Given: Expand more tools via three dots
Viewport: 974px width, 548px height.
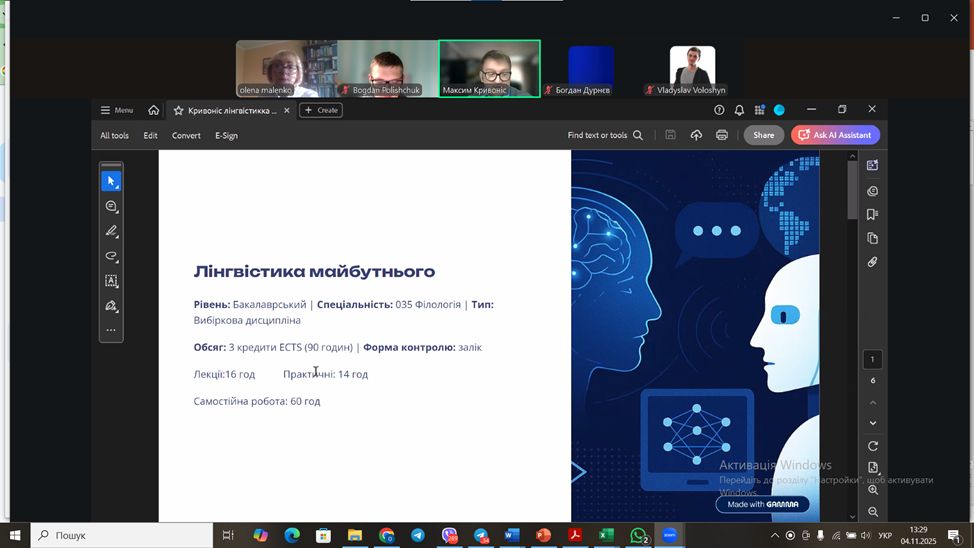Looking at the screenshot, I should 111,330.
